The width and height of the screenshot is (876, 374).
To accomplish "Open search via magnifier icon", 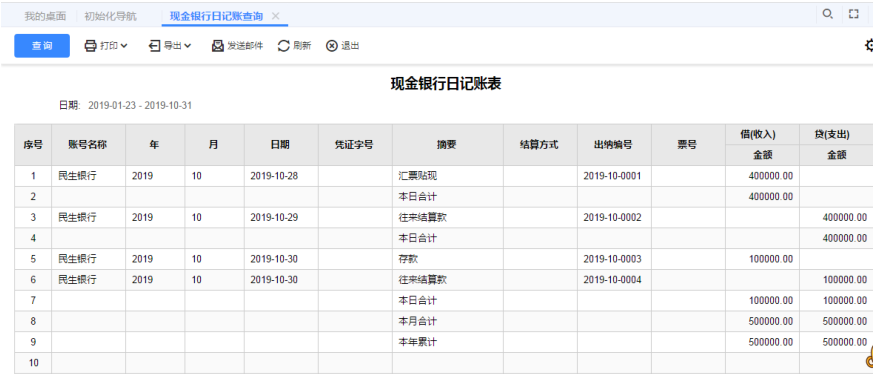I will pyautogui.click(x=828, y=14).
